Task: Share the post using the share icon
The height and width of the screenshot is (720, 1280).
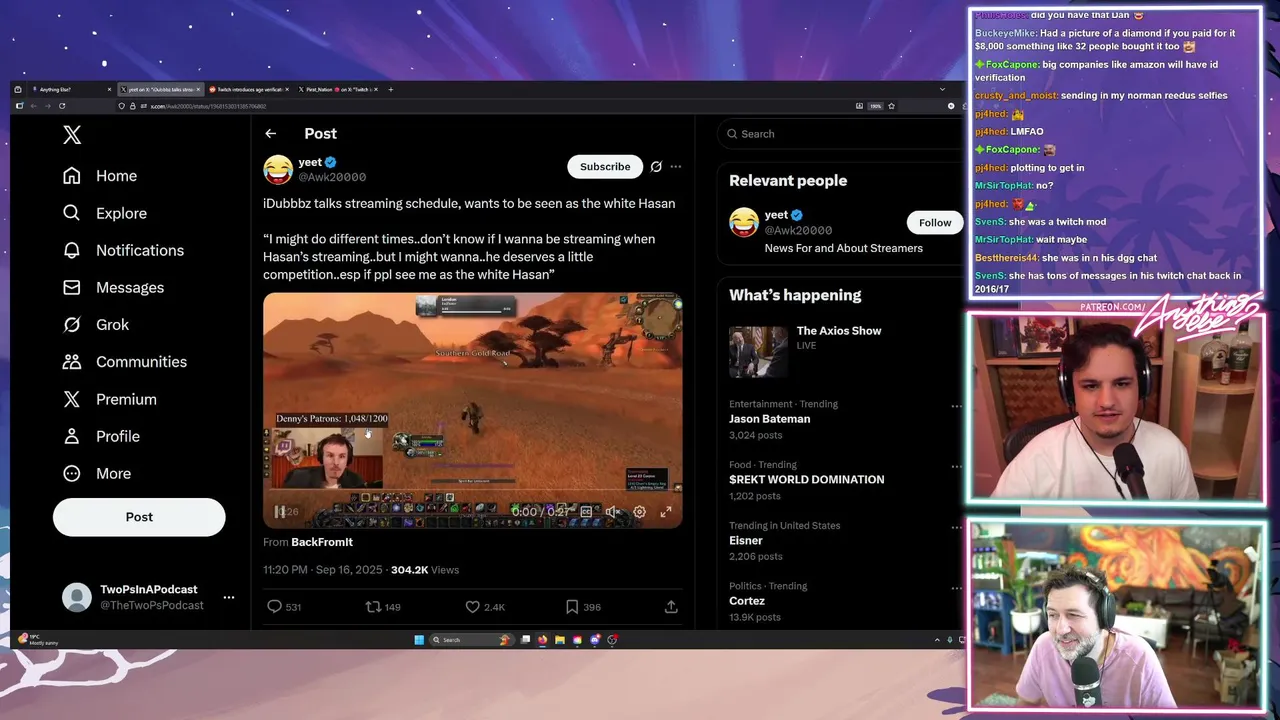Action: point(671,607)
